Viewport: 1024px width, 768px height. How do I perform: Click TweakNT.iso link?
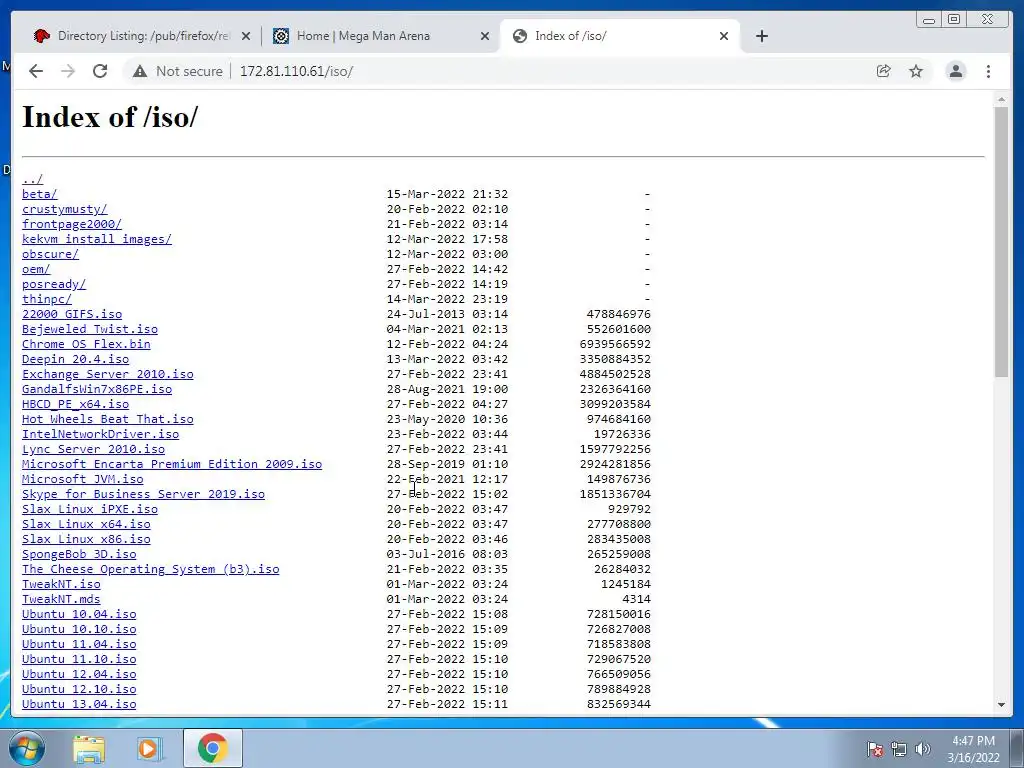[x=61, y=584]
